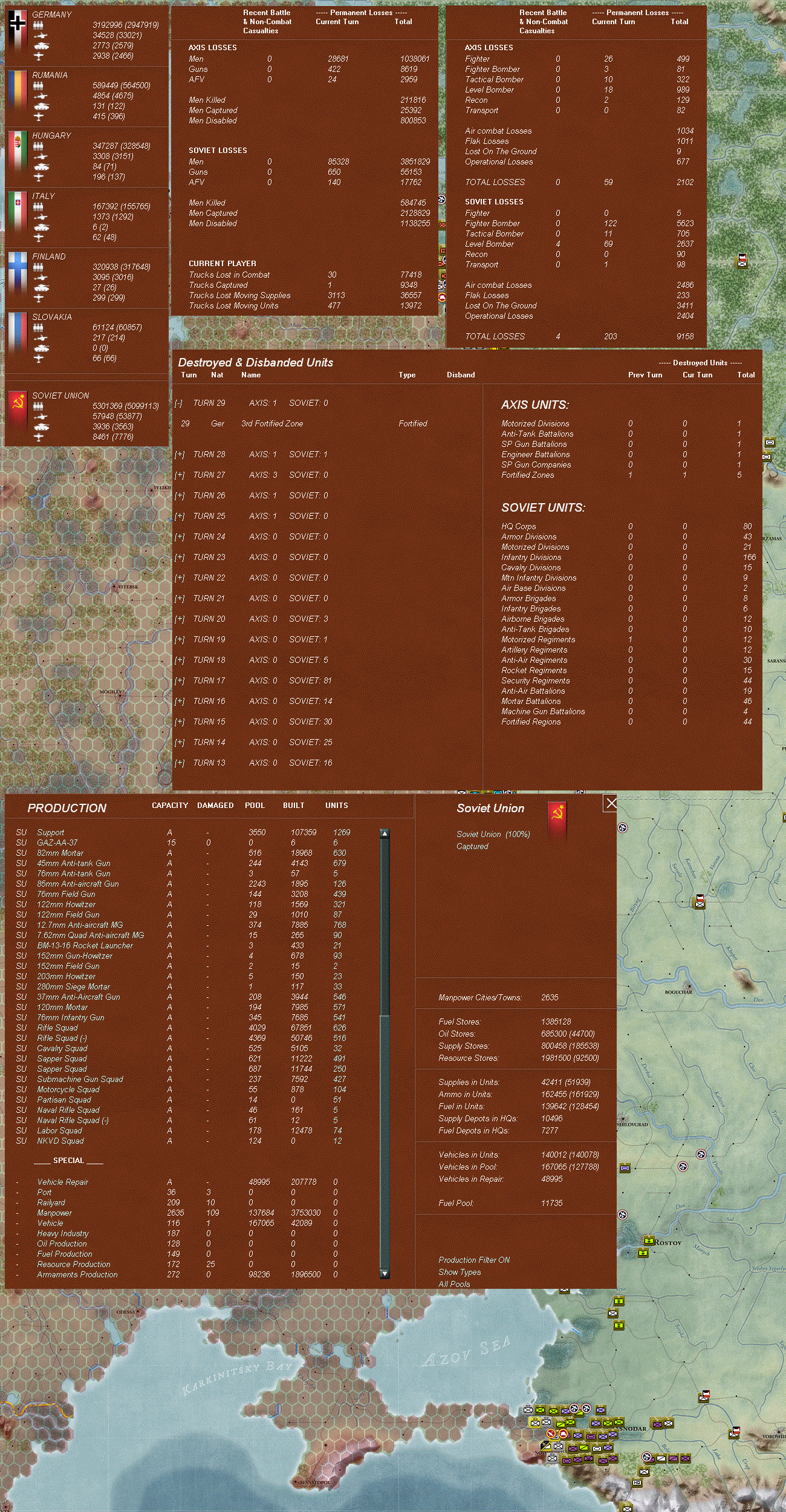Click the production list scroll down arrow
Image resolution: width=786 pixels, height=1512 pixels.
[385, 1274]
